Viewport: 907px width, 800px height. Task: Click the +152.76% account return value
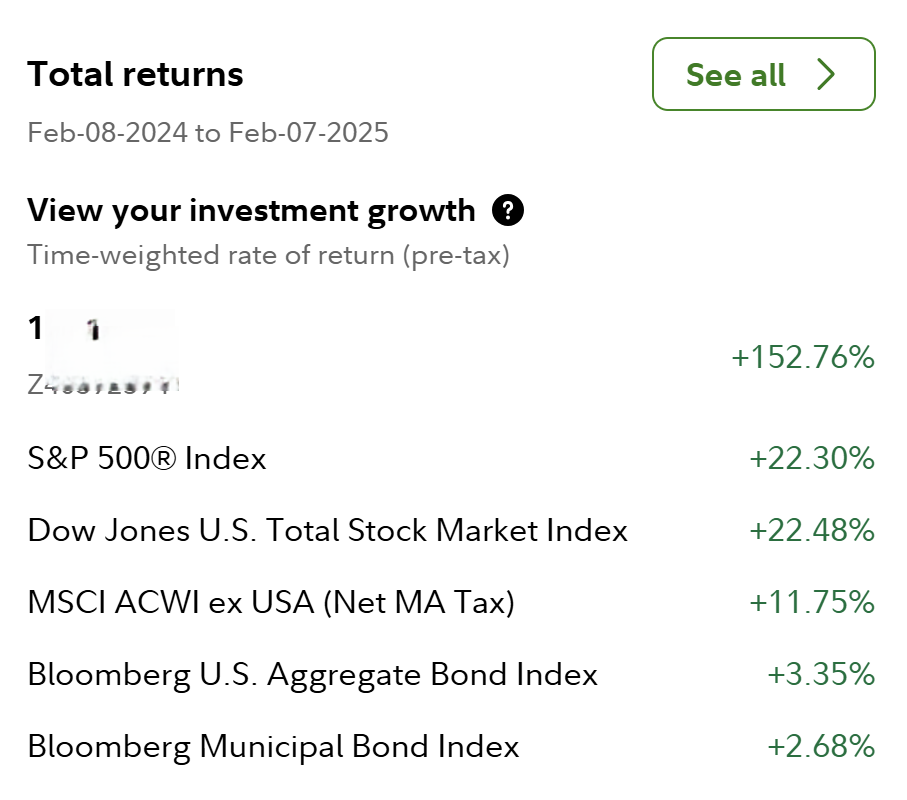tap(803, 357)
